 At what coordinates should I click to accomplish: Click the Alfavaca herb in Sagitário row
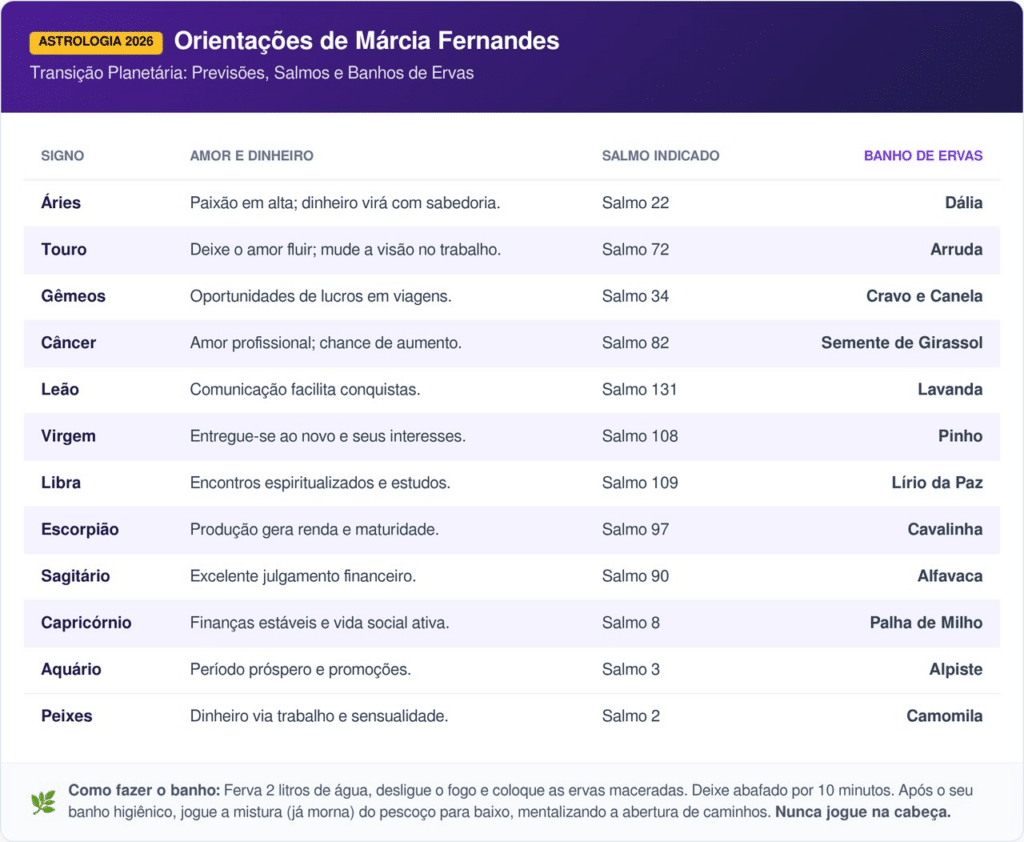pyautogui.click(x=949, y=576)
